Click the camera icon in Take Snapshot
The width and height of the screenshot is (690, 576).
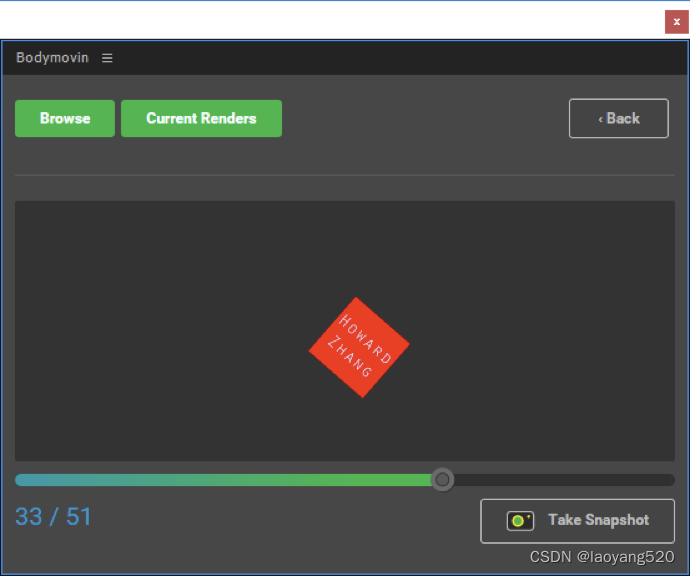[x=520, y=521]
